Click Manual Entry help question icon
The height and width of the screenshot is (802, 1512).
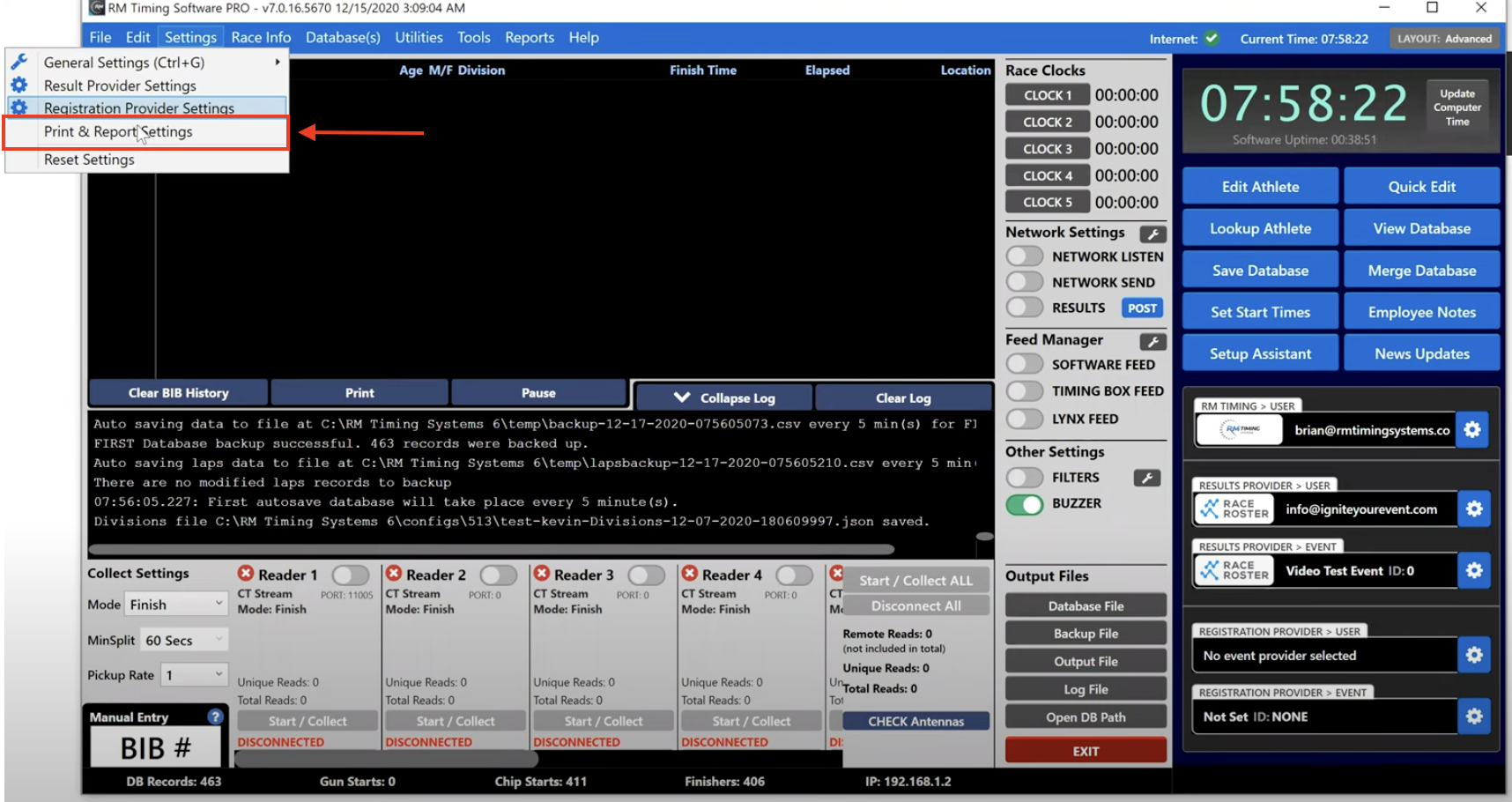[x=215, y=717]
